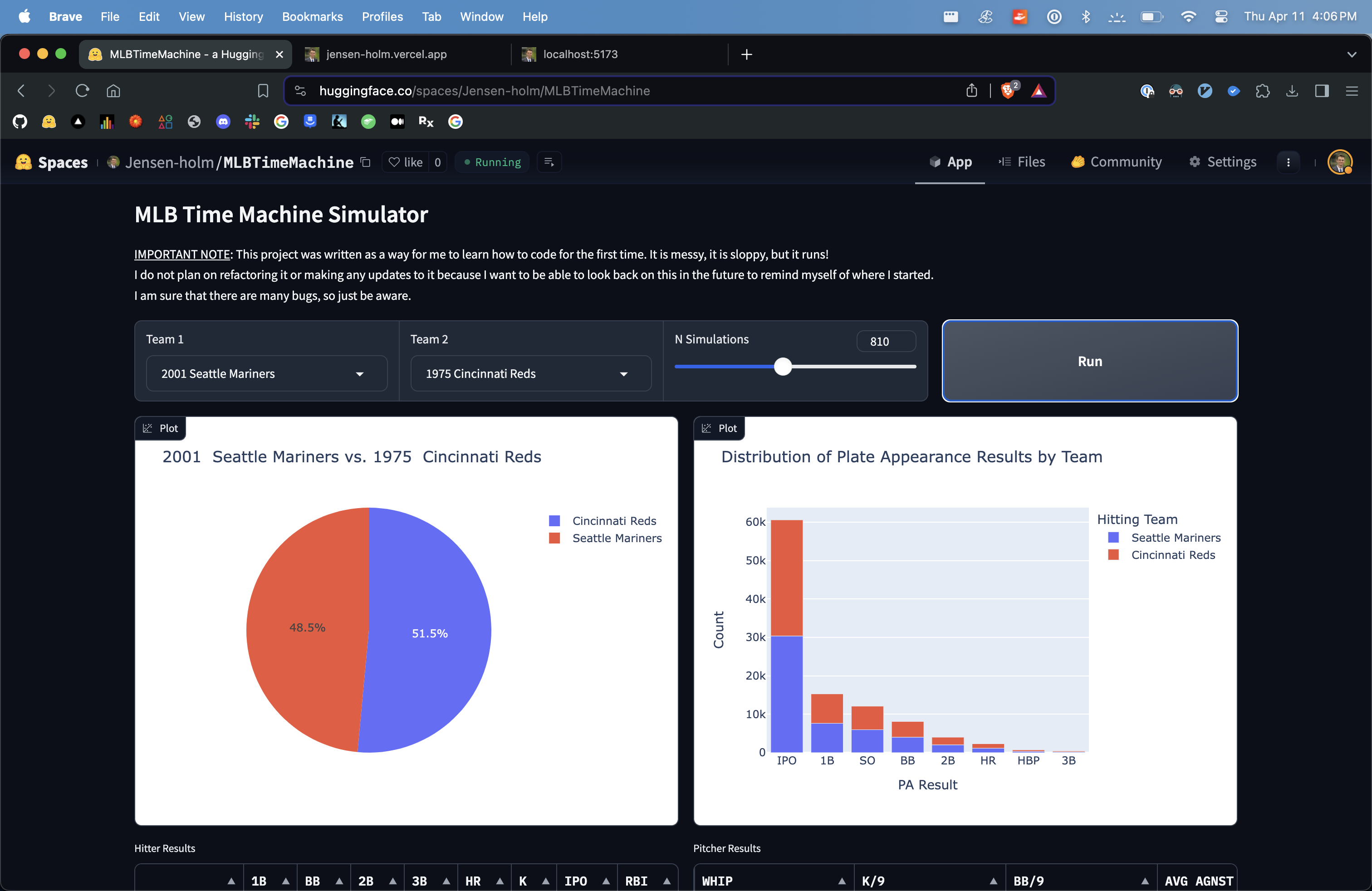Open the Team 1 dropdown
1372x891 pixels.
point(266,373)
